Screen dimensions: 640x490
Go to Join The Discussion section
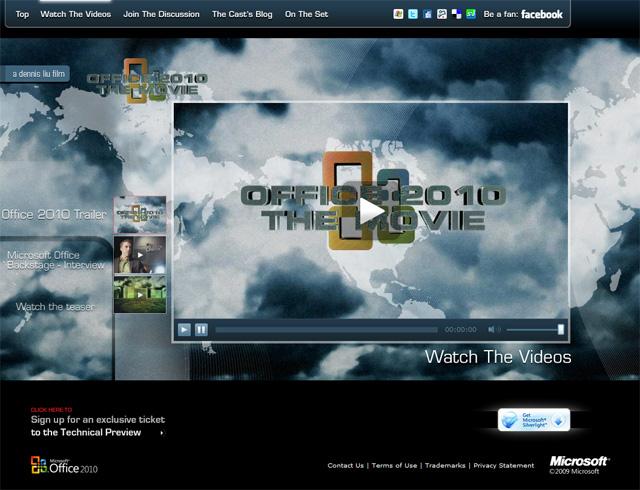pos(161,15)
